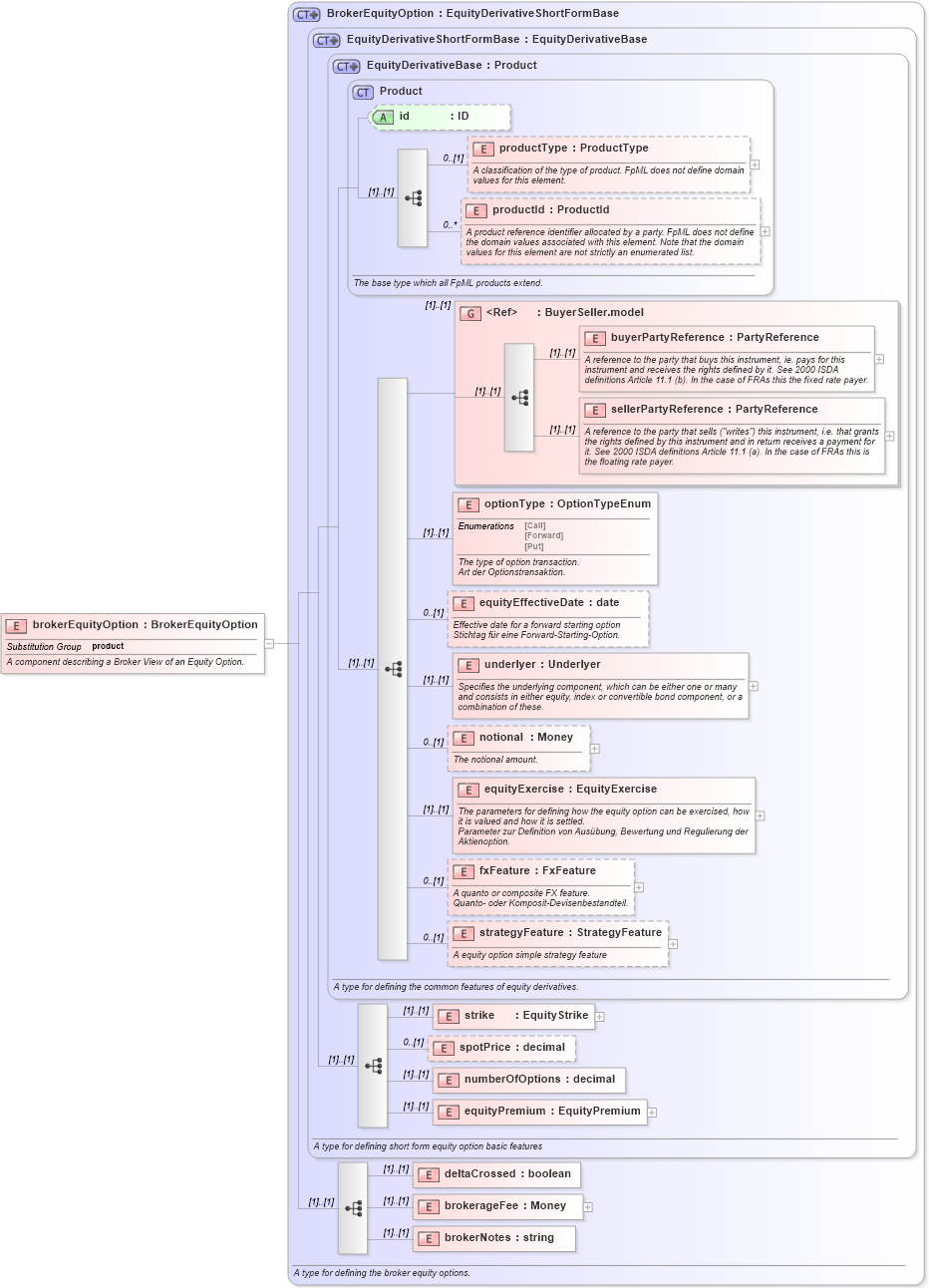Click the element icon of fxFeature

coord(464,872)
